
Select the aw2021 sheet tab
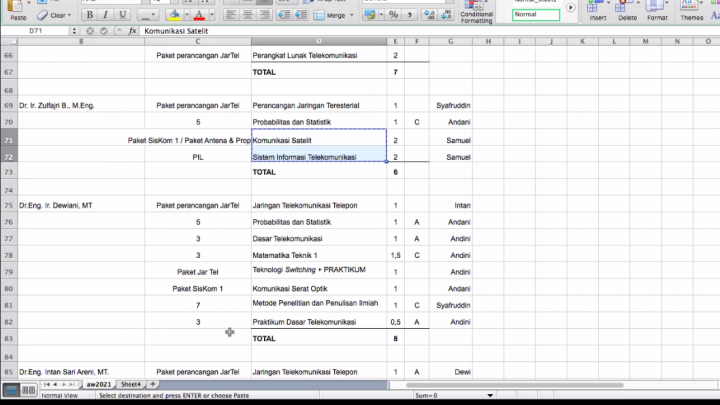(98, 384)
